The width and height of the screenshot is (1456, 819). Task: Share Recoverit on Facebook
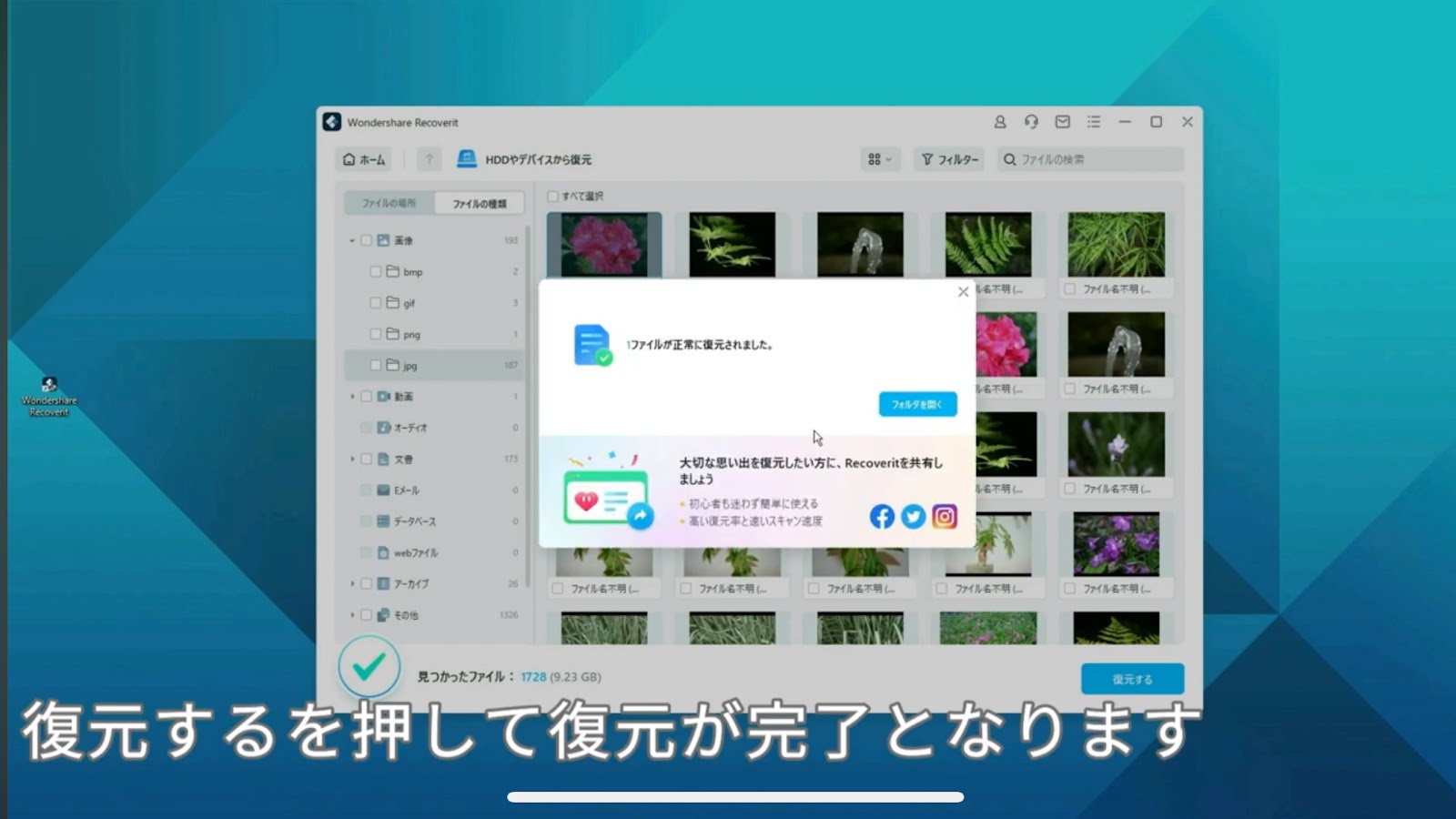point(882,517)
